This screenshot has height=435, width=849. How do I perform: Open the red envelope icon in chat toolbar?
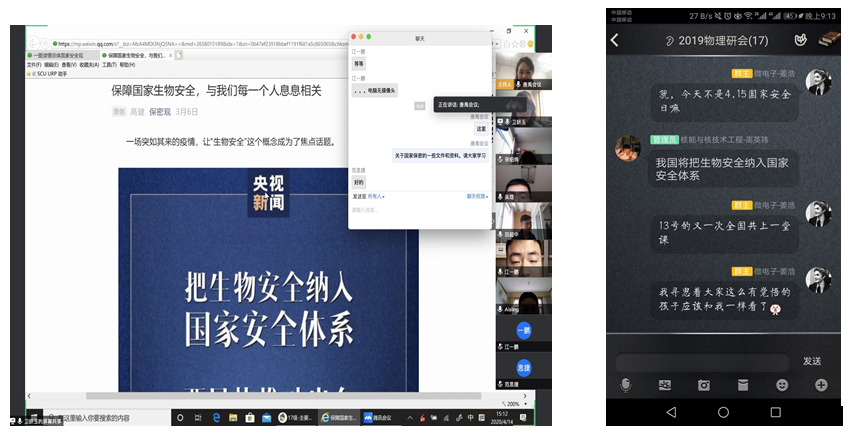point(743,385)
